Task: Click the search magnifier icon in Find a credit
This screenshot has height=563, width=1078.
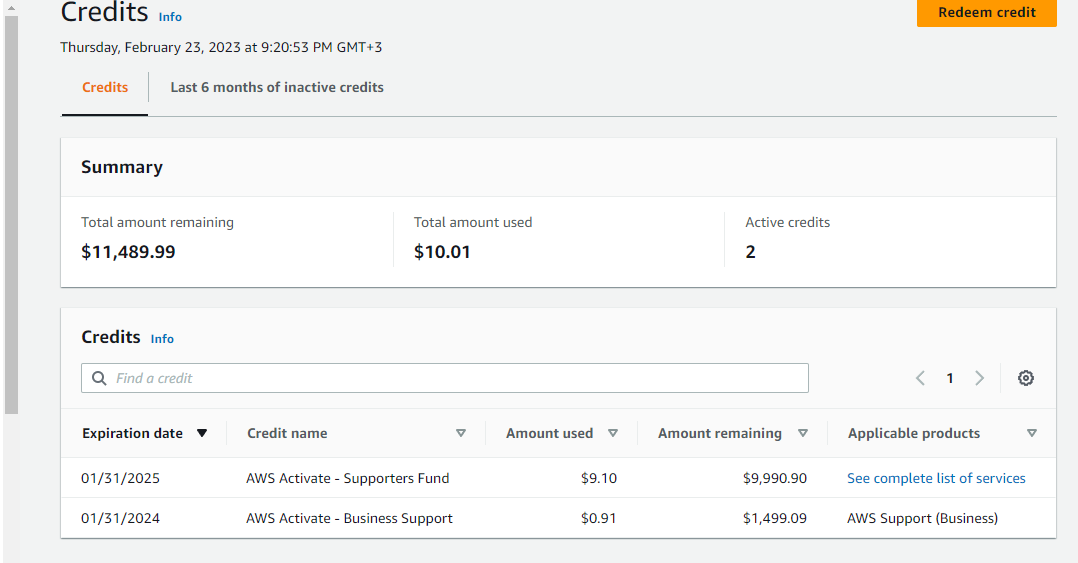Action: (x=99, y=379)
